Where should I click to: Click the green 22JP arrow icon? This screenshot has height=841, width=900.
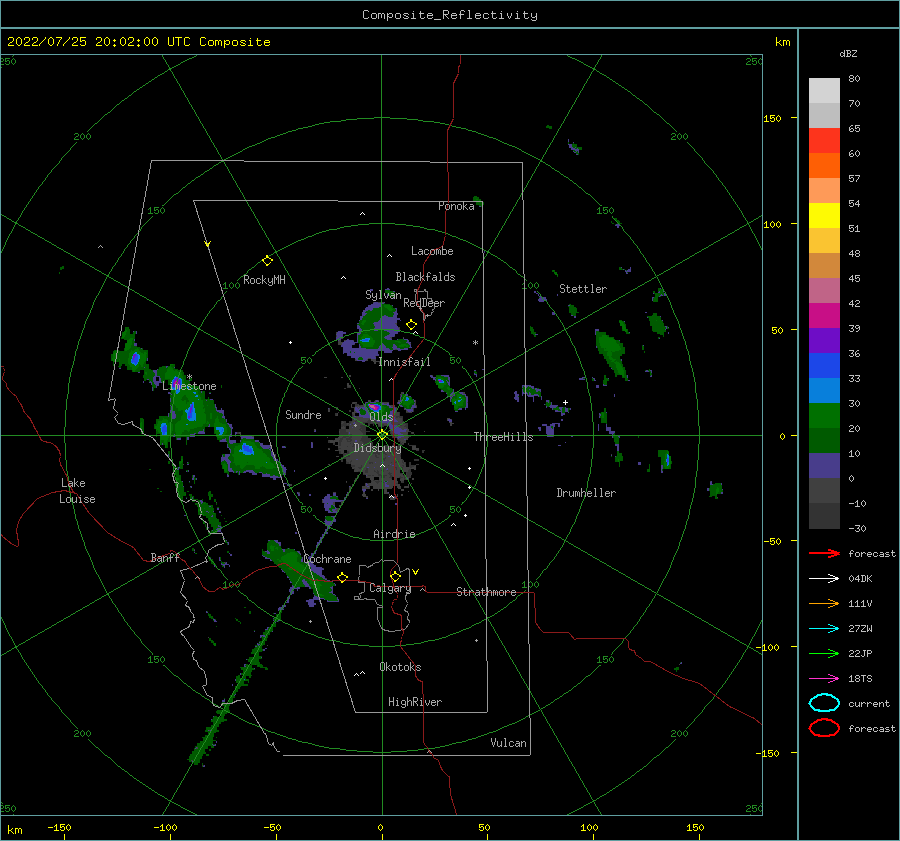(x=824, y=653)
